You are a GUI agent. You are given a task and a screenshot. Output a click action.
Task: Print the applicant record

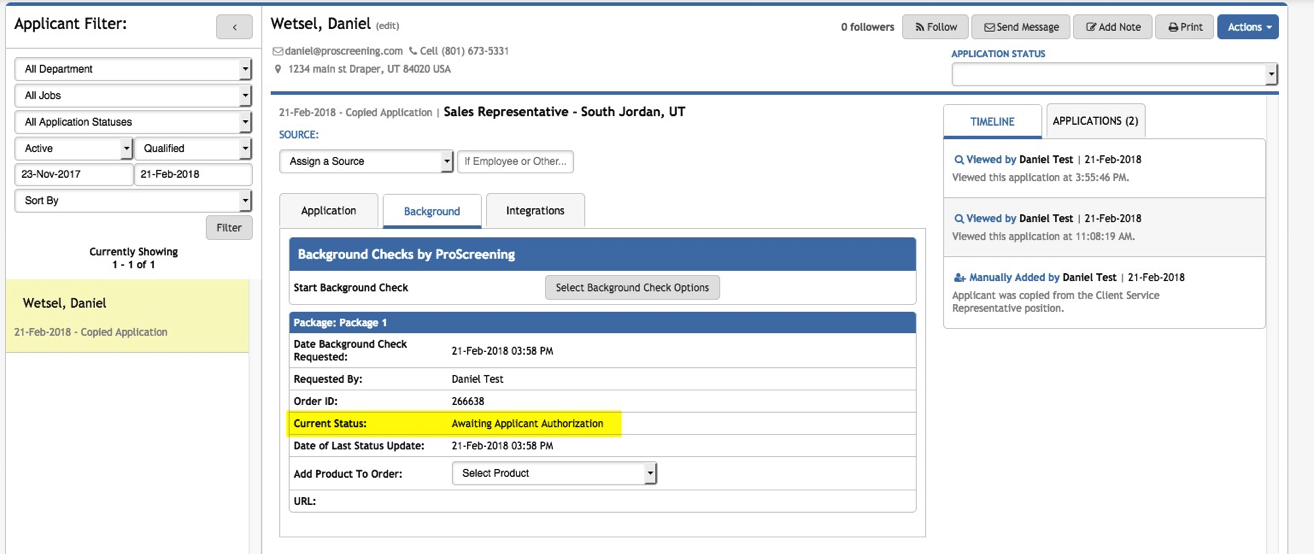pos(1185,27)
